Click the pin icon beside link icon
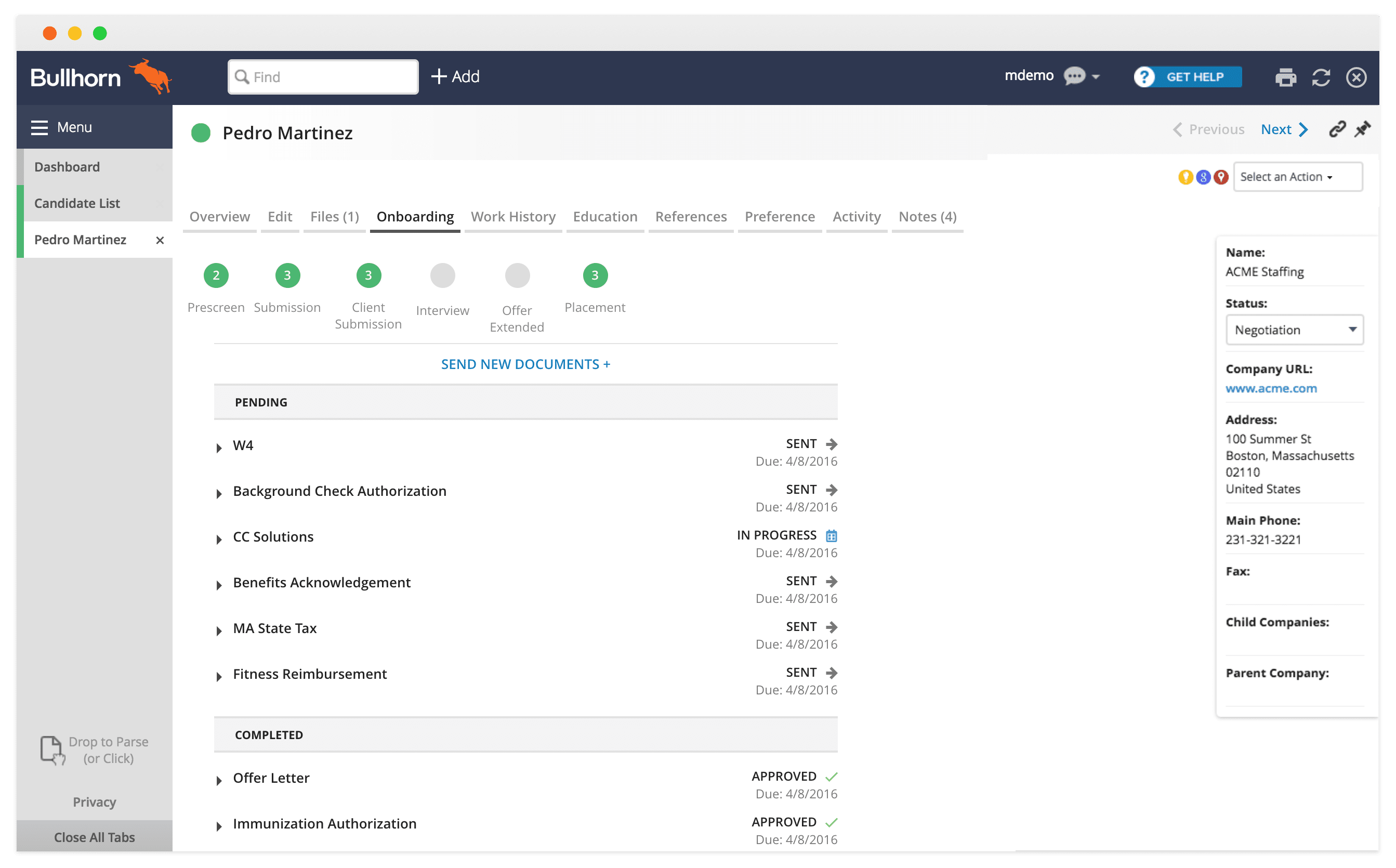Image resolution: width=1396 pixels, height=868 pixels. [1362, 129]
